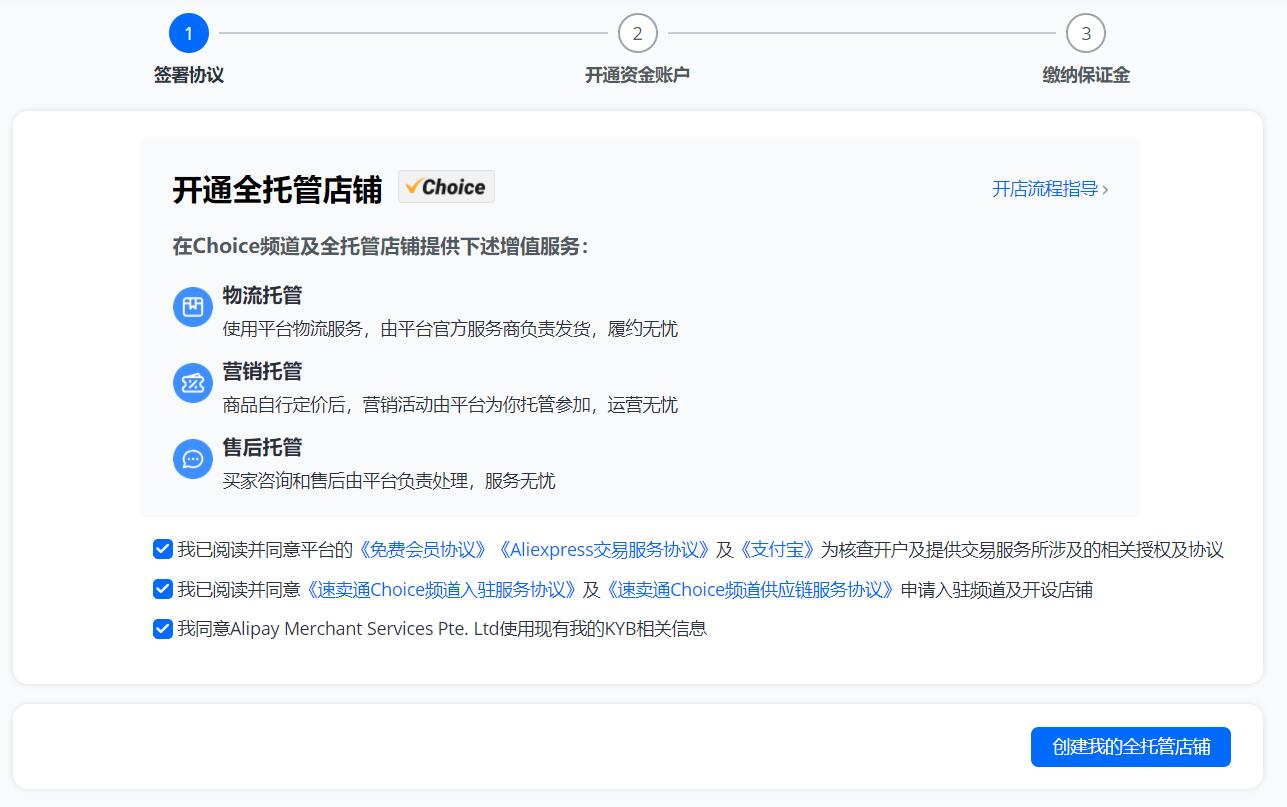Screen dimensions: 1287x807
Task: Uncheck the first platform agreements checkbox
Action: (162, 548)
